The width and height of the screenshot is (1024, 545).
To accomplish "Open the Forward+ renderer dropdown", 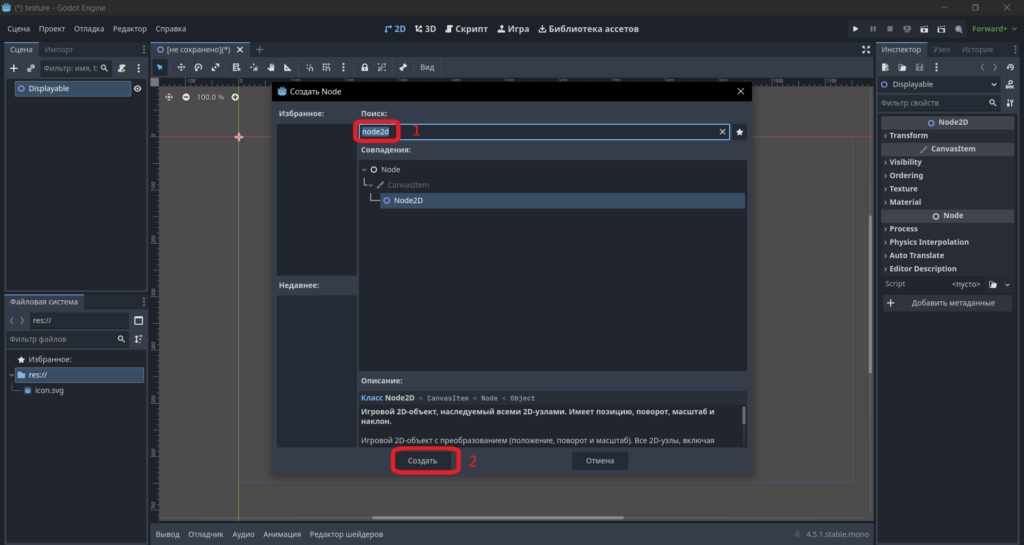I will [x=994, y=29].
